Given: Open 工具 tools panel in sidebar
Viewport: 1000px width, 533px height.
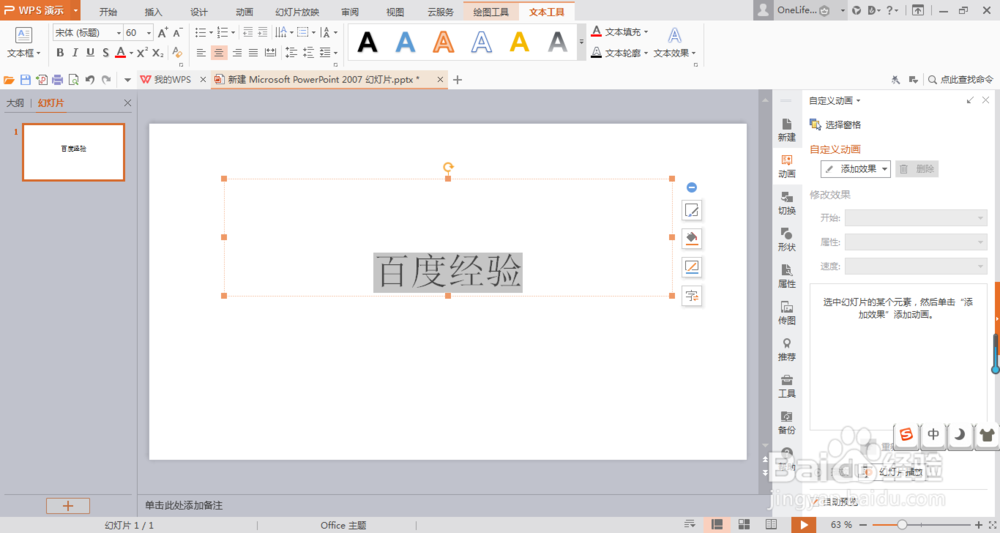Looking at the screenshot, I should pos(786,386).
